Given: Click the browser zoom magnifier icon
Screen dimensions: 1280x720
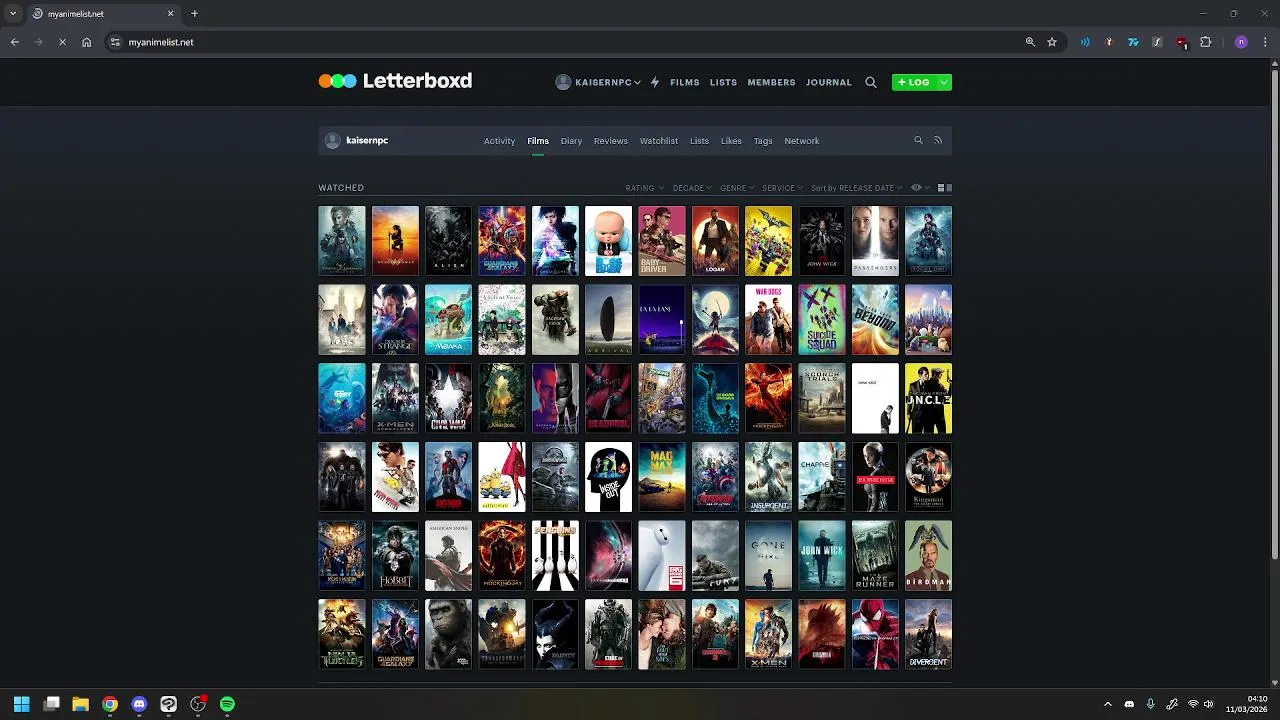Looking at the screenshot, I should coord(1030,42).
